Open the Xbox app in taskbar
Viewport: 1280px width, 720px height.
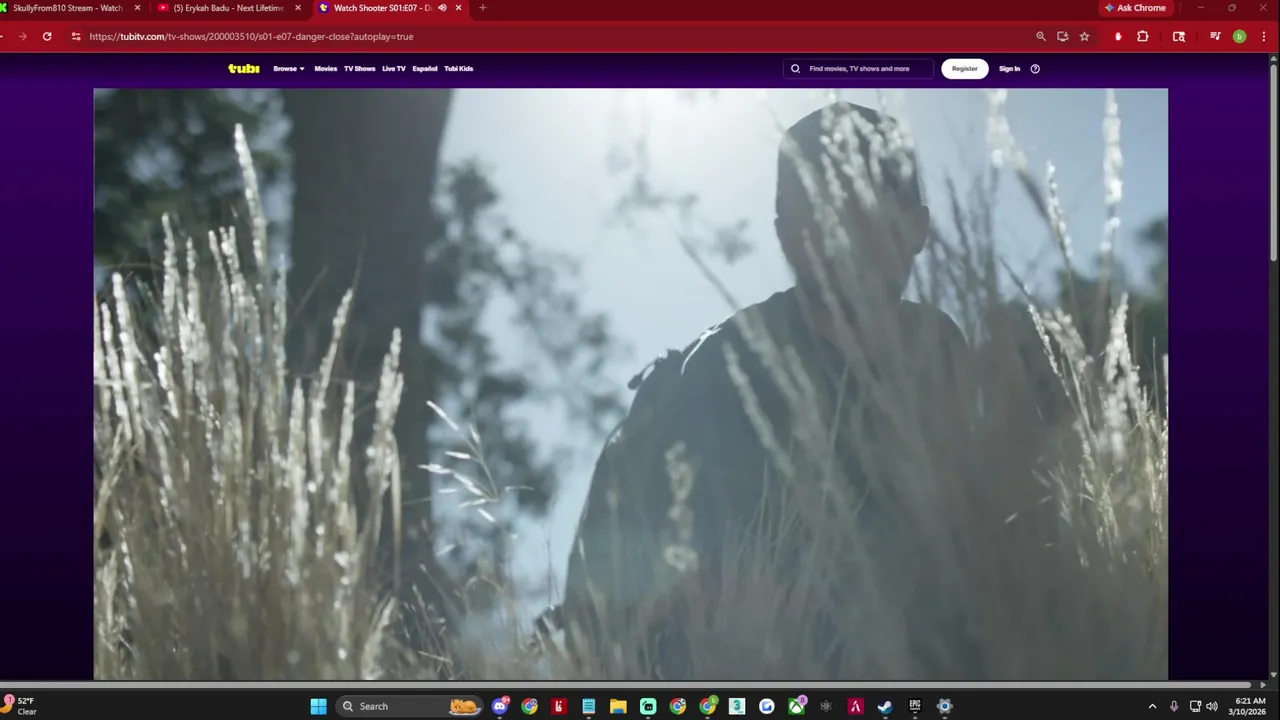(796, 706)
